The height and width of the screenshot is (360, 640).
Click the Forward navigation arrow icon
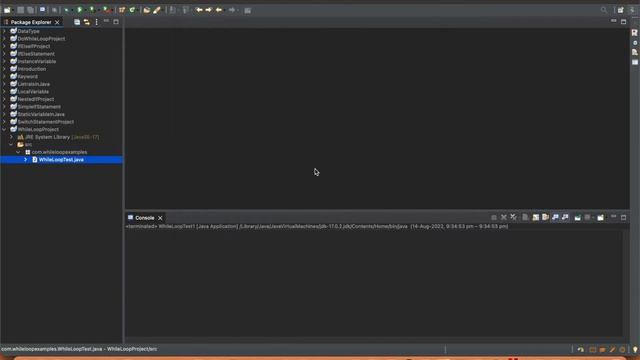point(232,10)
